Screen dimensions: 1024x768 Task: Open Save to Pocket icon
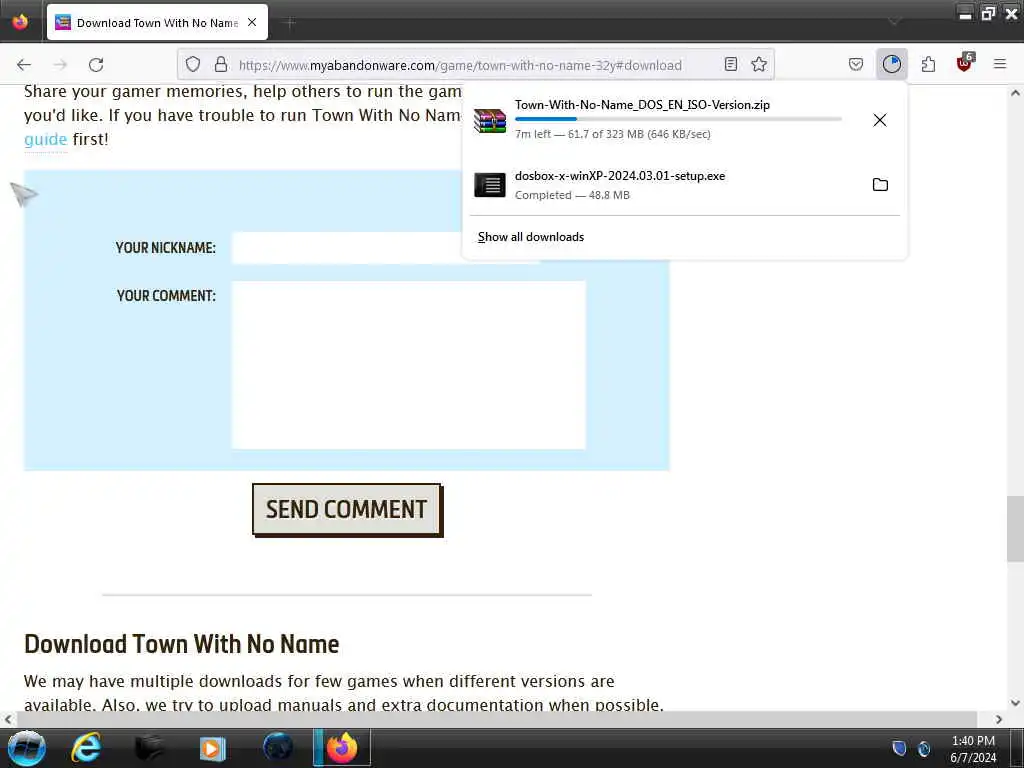(x=856, y=64)
